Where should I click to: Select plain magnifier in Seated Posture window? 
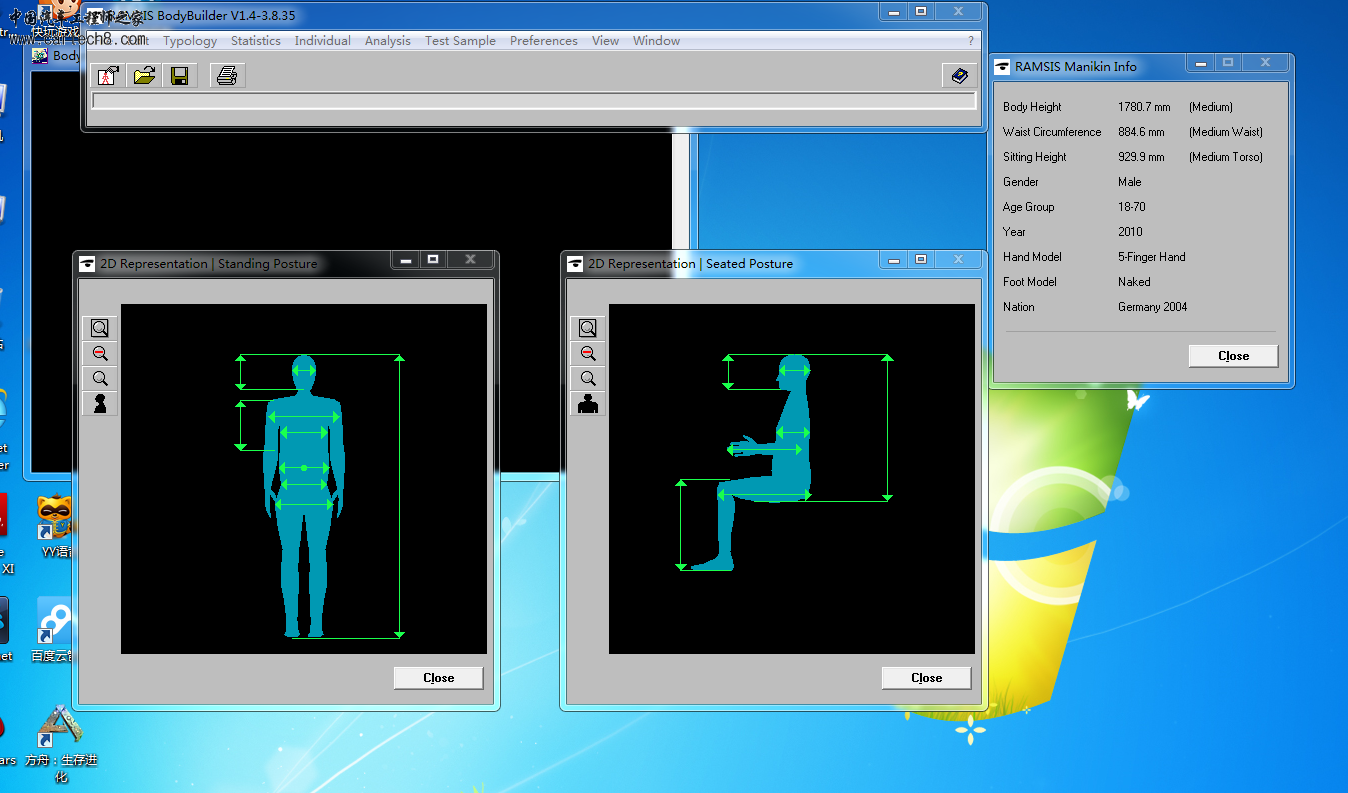588,378
